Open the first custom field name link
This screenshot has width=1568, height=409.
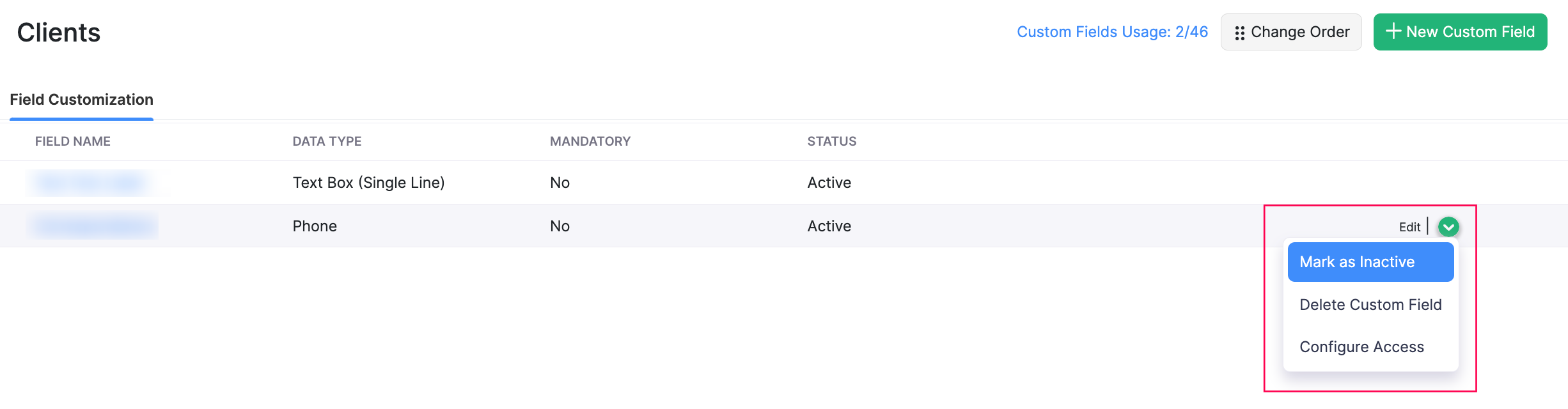tap(89, 182)
